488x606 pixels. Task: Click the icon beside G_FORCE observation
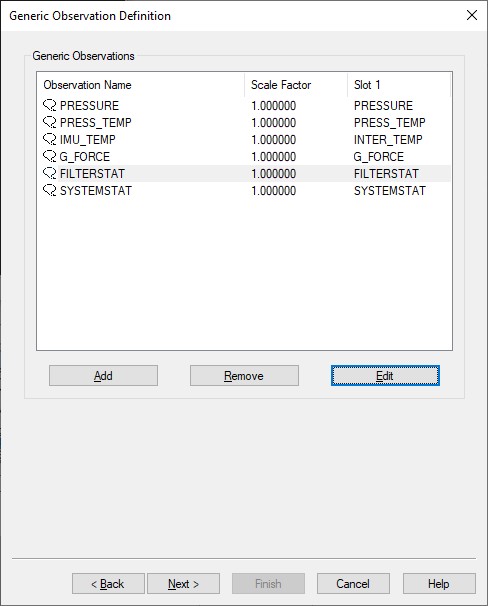(x=49, y=156)
